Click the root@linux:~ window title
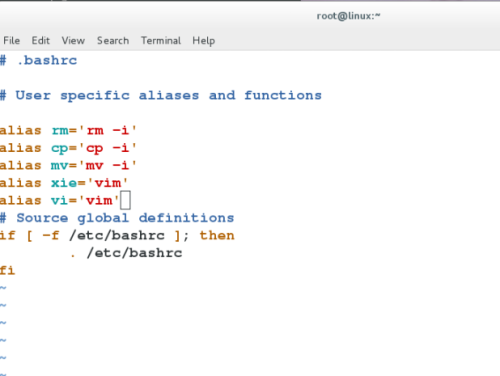Image resolution: width=500 pixels, height=376 pixels. click(x=348, y=16)
